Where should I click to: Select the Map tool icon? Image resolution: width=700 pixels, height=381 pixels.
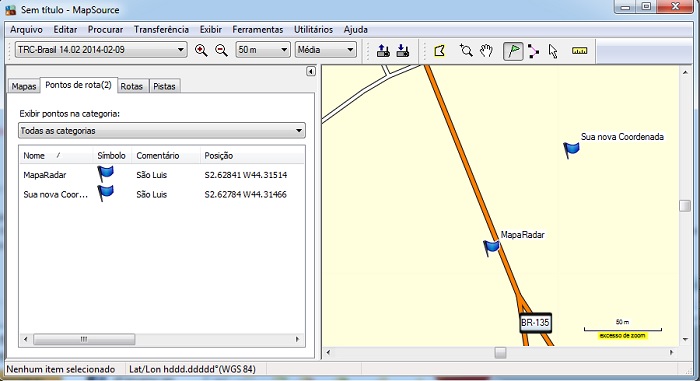440,50
